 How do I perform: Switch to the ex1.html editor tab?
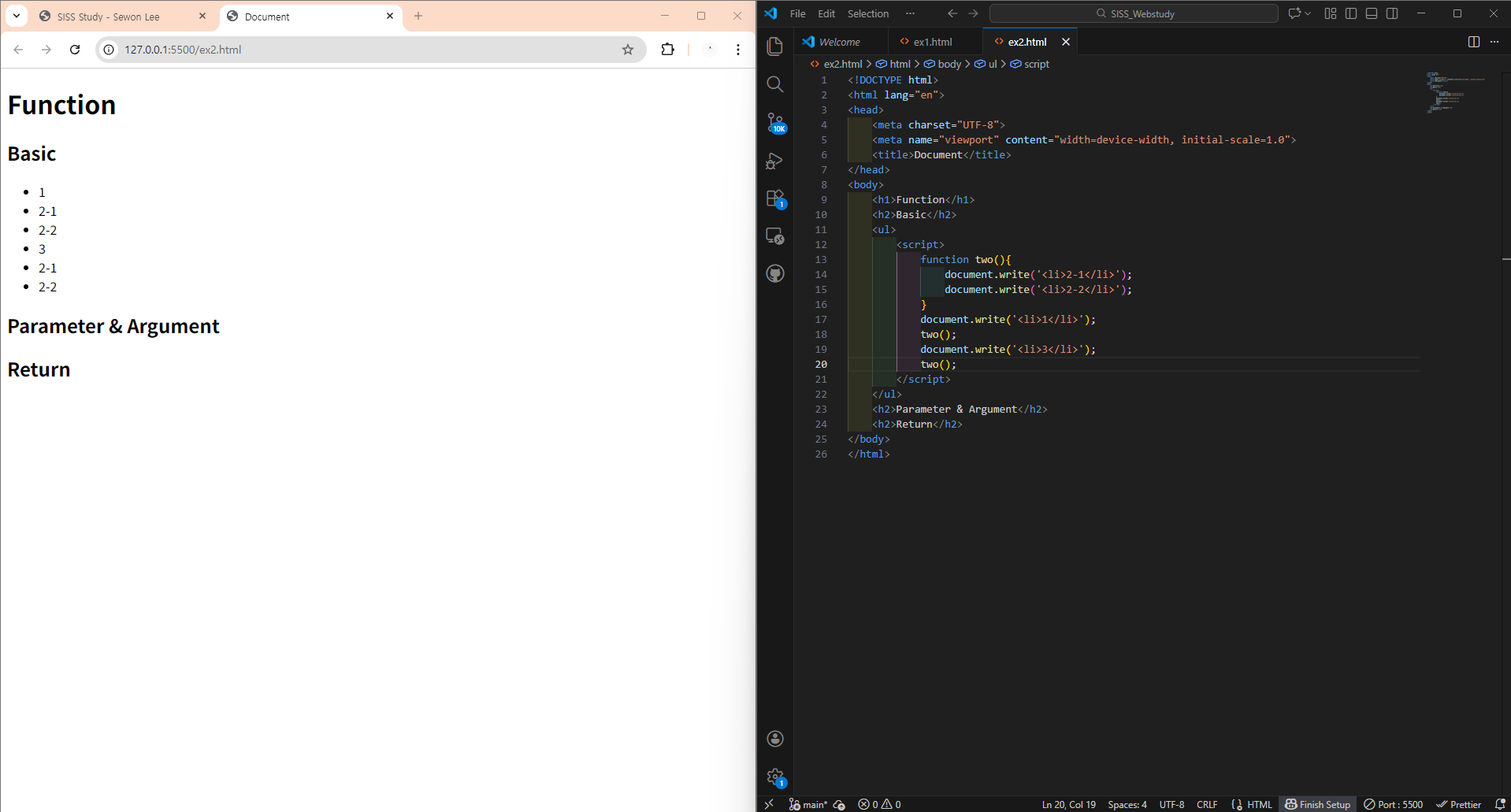click(x=933, y=42)
